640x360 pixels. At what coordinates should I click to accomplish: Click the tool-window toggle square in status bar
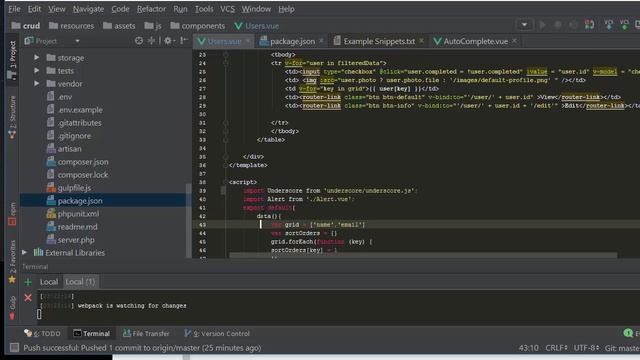pos(14,348)
